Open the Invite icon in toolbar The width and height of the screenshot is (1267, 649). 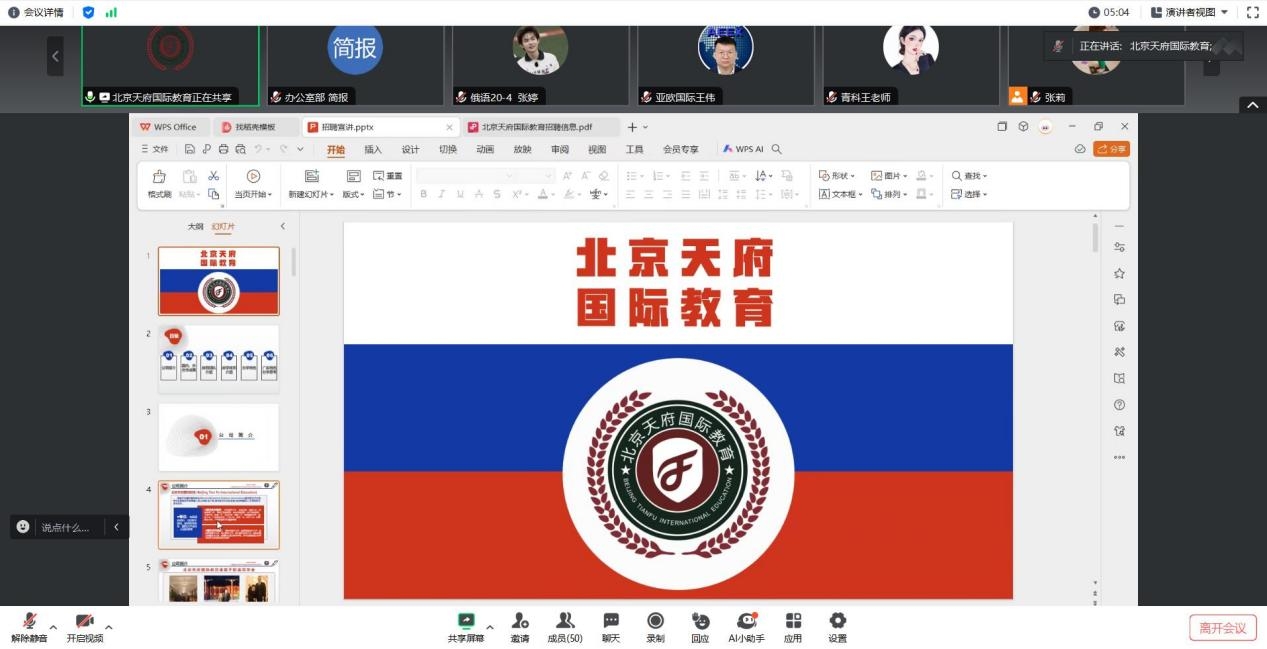520,621
